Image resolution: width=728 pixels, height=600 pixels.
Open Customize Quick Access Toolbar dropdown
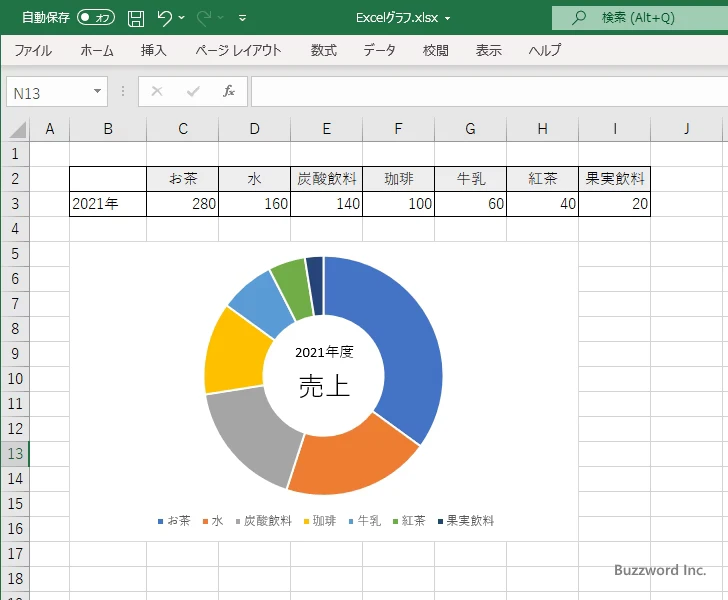(242, 18)
